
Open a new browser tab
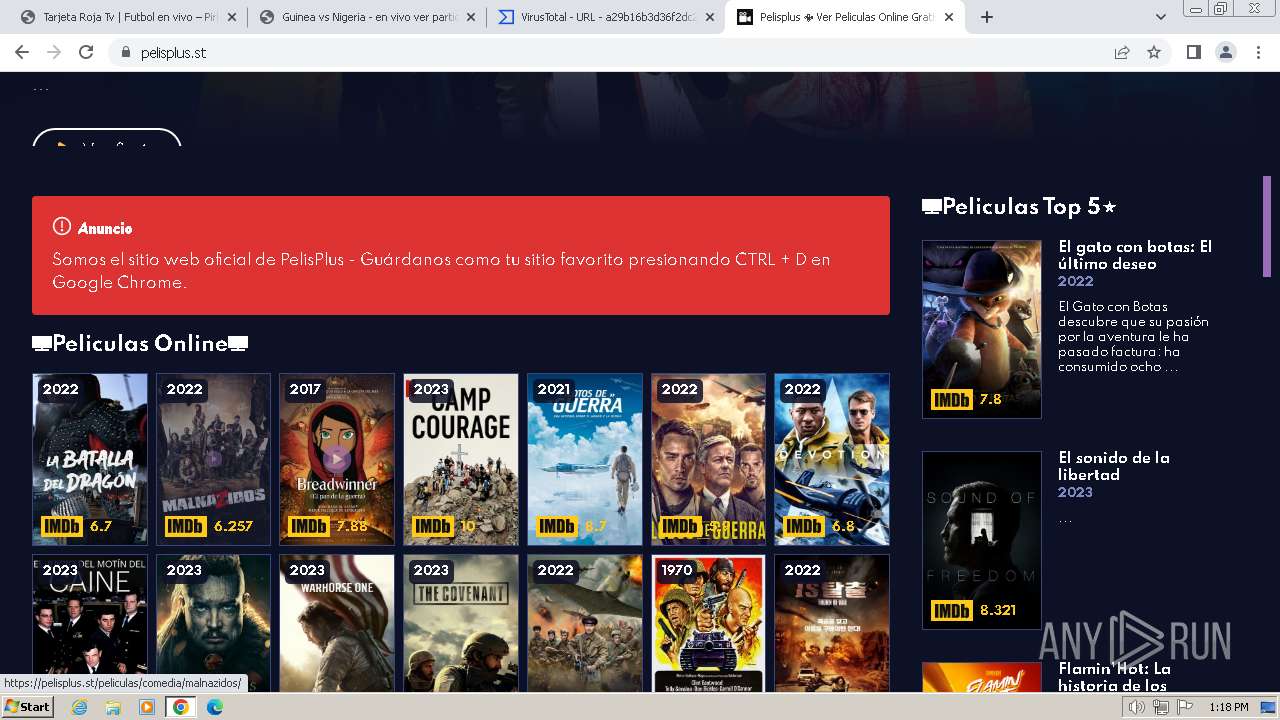987,17
